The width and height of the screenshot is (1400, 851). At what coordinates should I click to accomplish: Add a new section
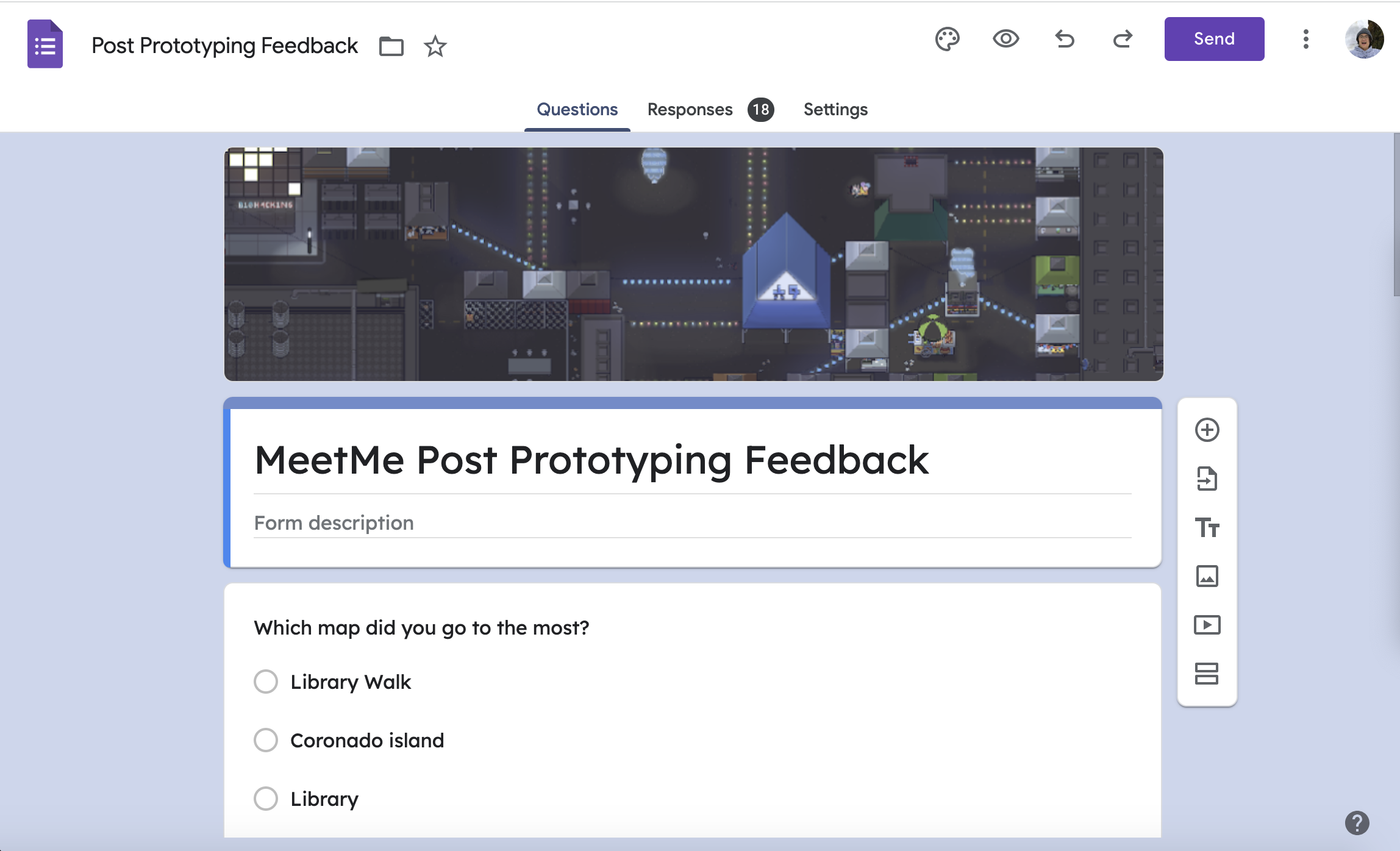click(x=1207, y=674)
